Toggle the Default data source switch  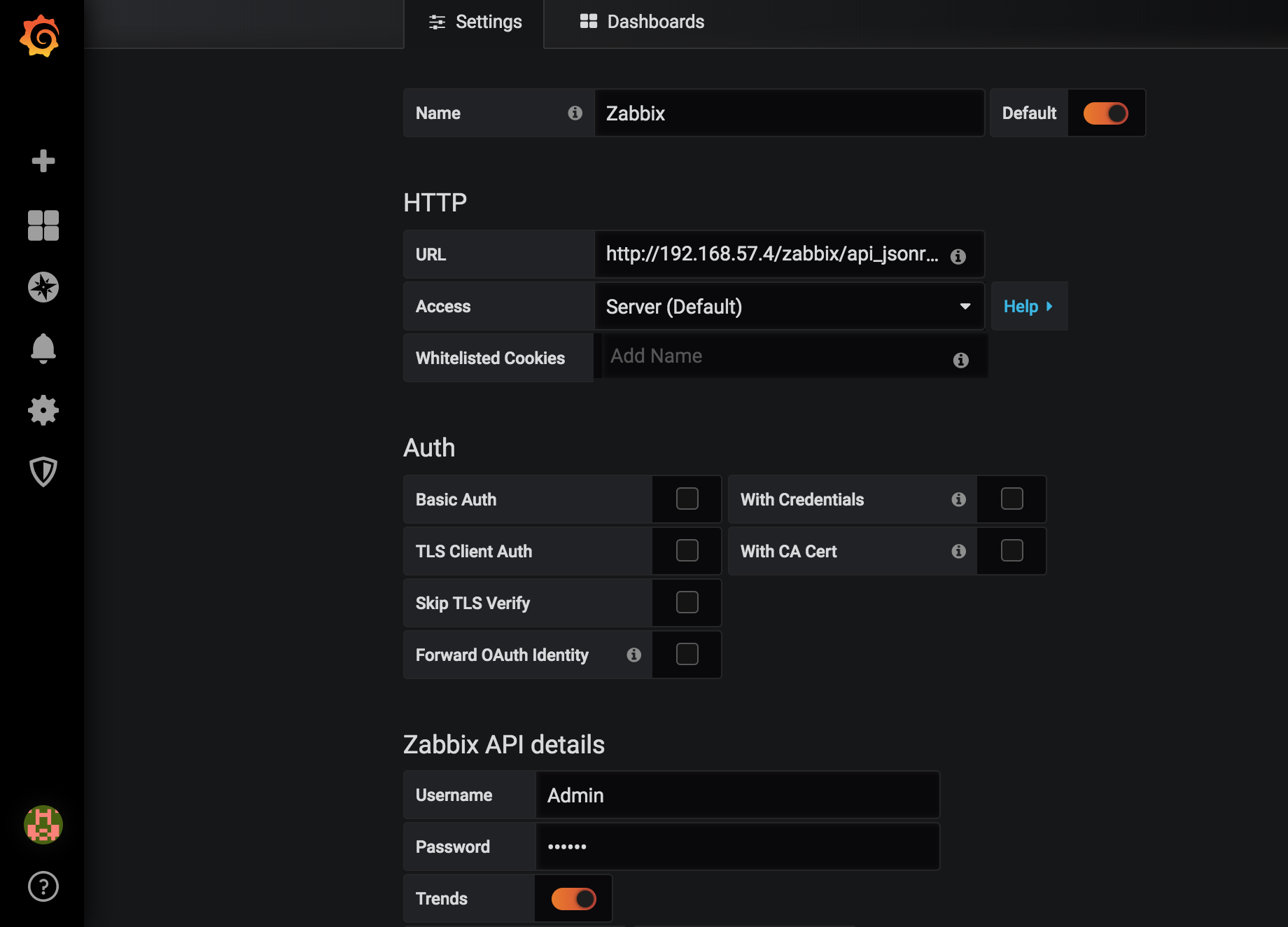[x=1105, y=113]
